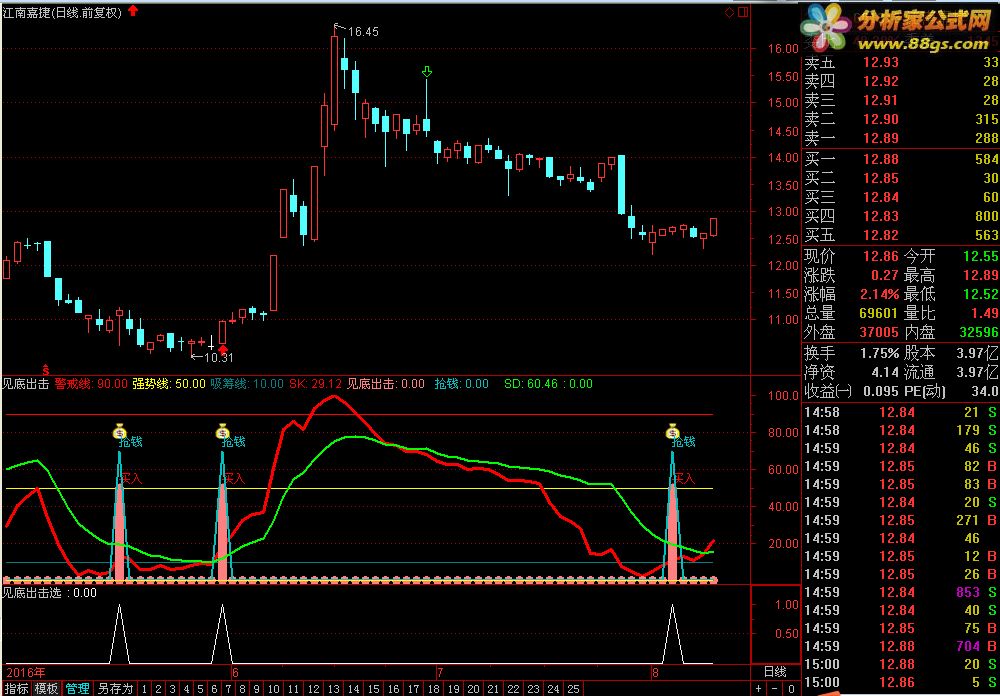Click the red diamond marker near the 10.31 low
This screenshot has height=696, width=1000.
223,348
